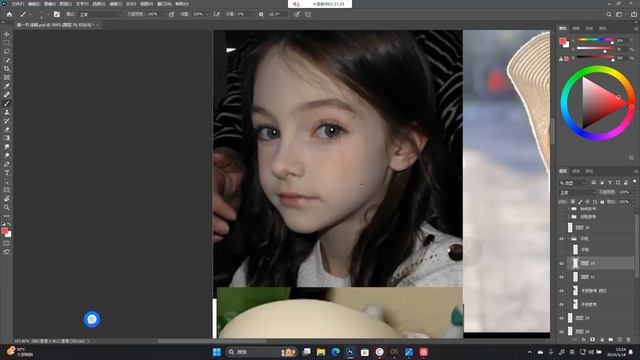Toggle layer filtering on/off switch
The image size is (640, 360).
[x=634, y=182]
